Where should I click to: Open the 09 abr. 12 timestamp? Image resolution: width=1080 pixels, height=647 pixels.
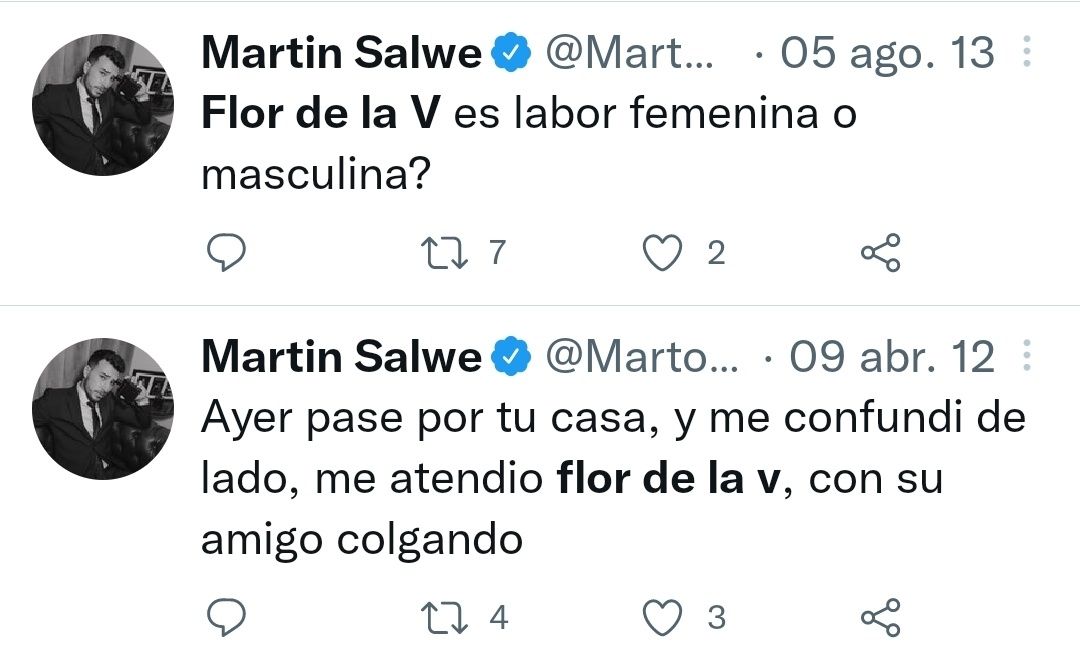(x=892, y=357)
